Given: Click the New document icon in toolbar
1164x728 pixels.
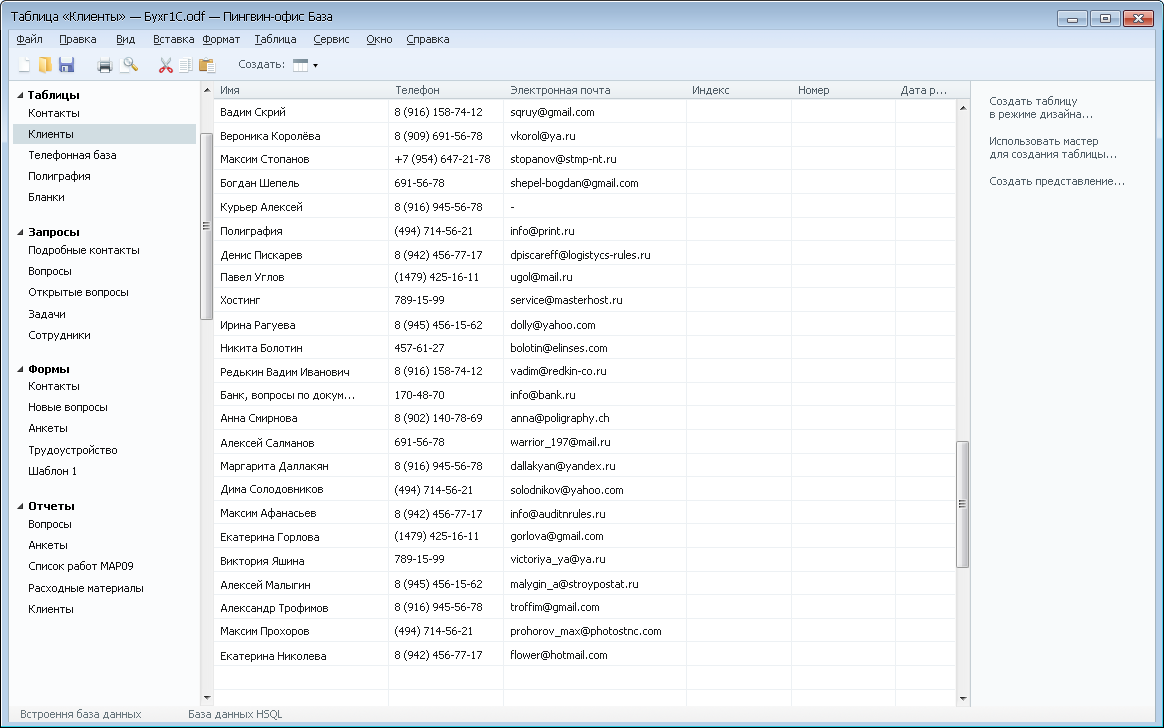Looking at the screenshot, I should (x=25, y=65).
